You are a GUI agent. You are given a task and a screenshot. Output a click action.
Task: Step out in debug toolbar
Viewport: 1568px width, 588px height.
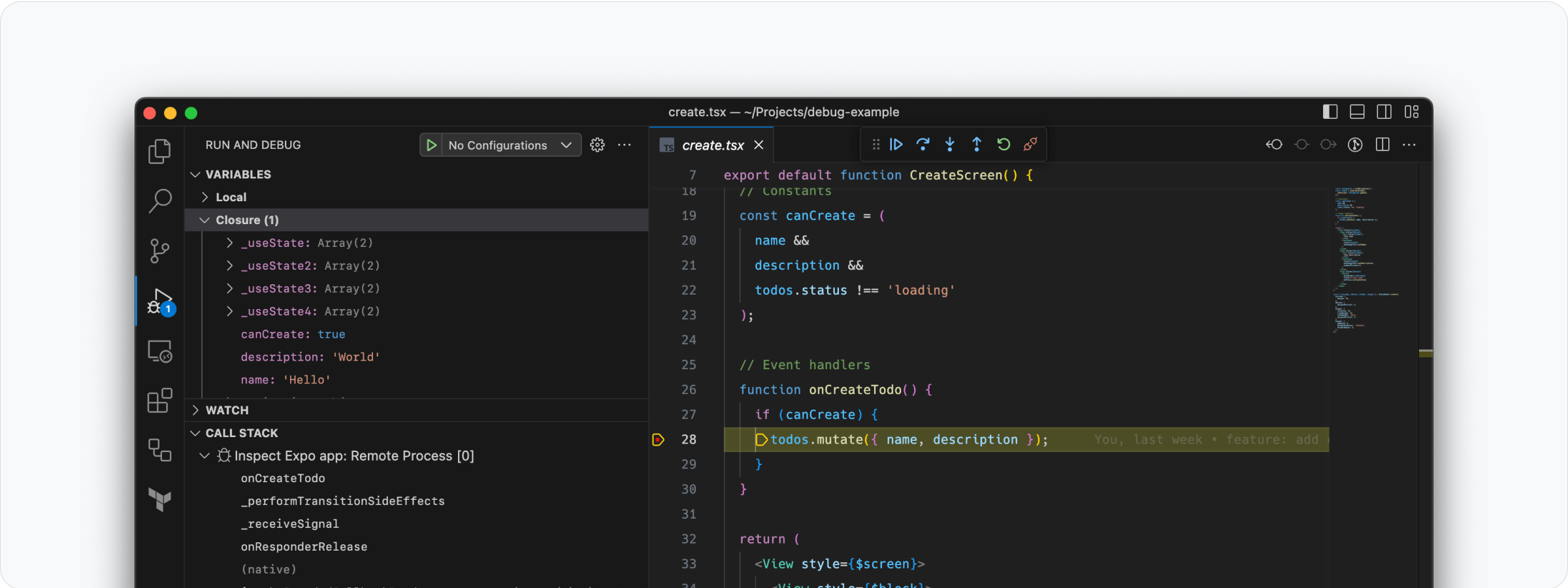click(x=977, y=144)
